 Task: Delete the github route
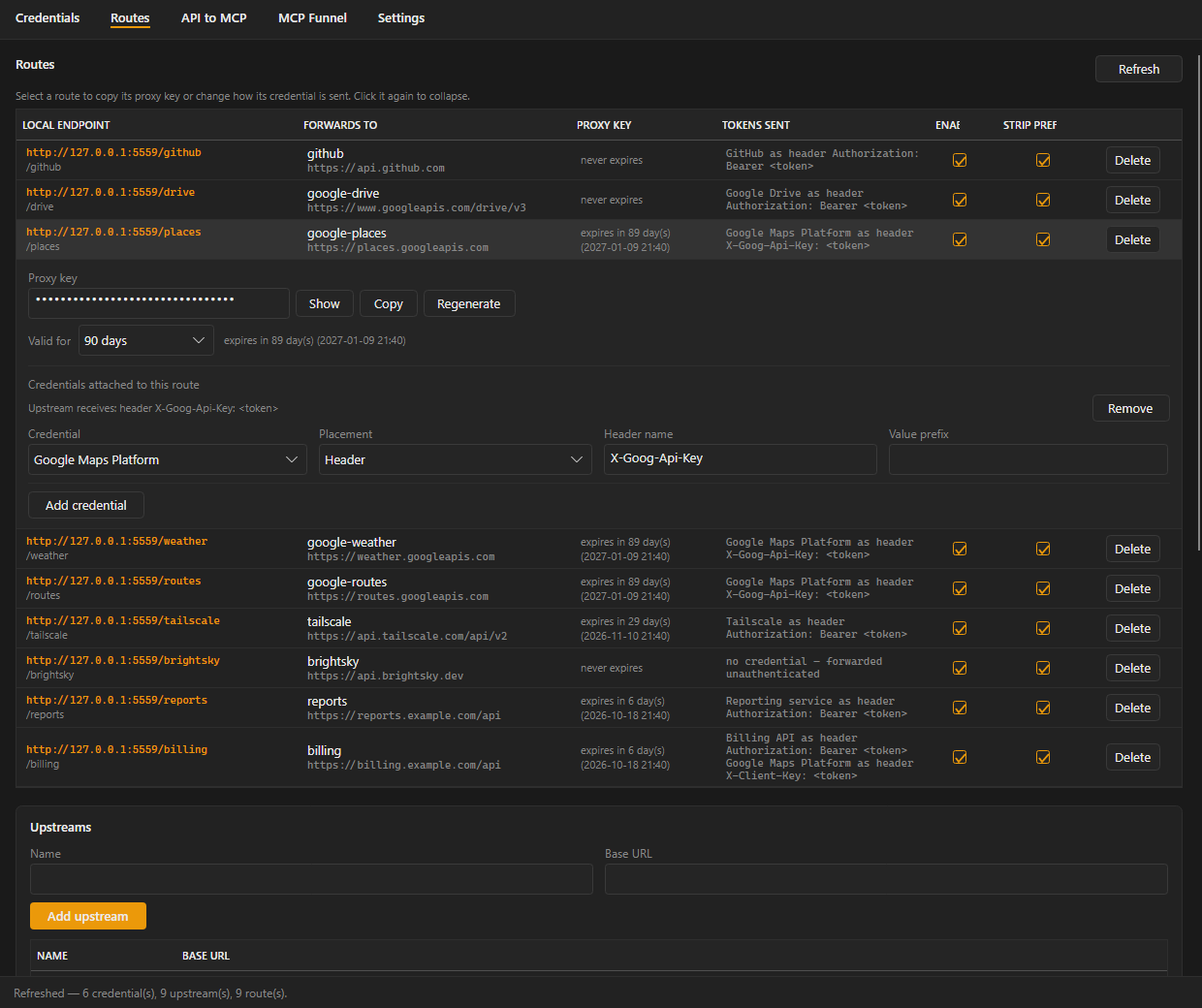point(1132,160)
